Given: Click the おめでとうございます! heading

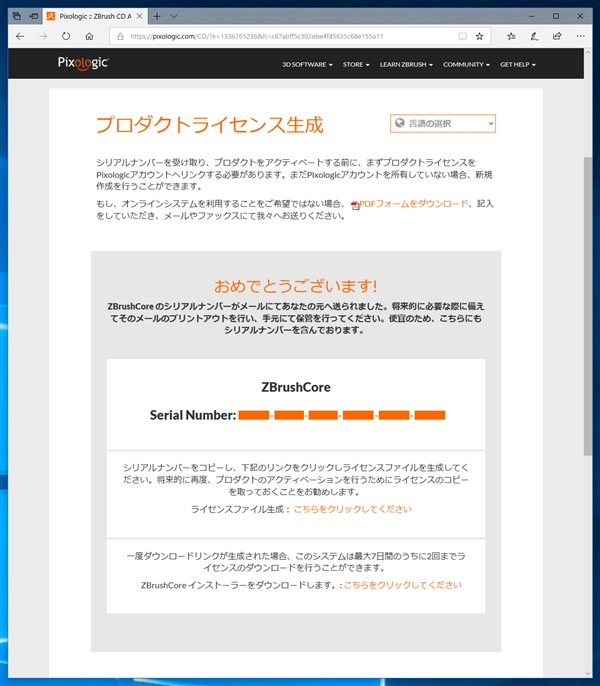Looking at the screenshot, I should pos(296,286).
